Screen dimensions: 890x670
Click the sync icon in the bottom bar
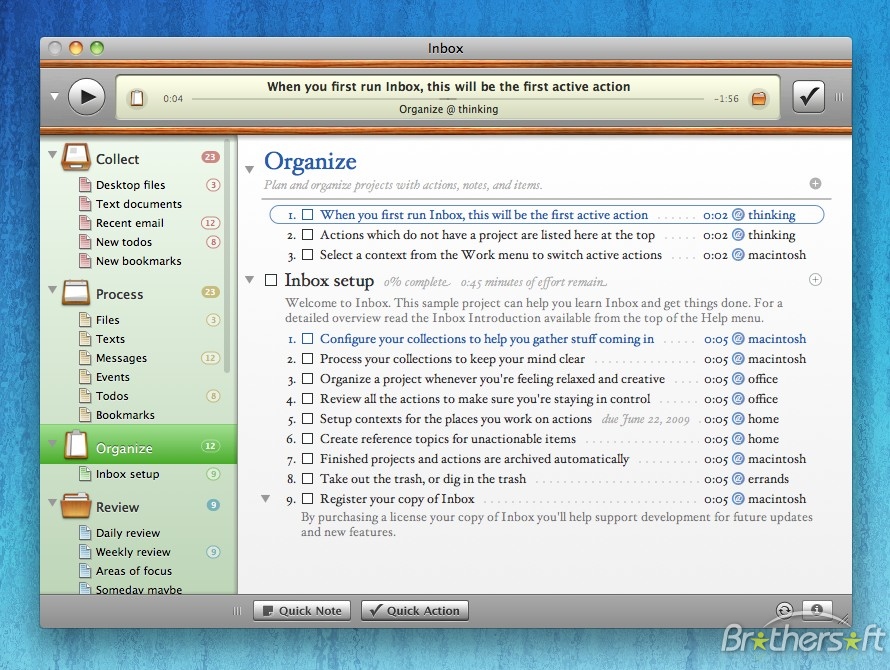pos(784,610)
